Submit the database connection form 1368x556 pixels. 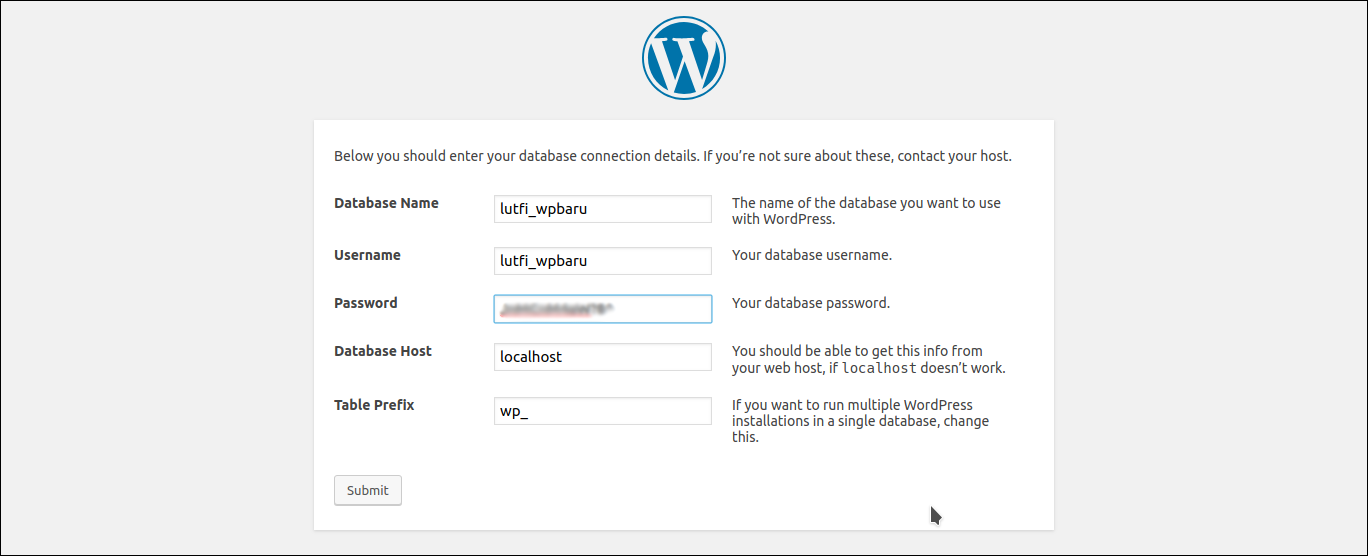pos(368,490)
